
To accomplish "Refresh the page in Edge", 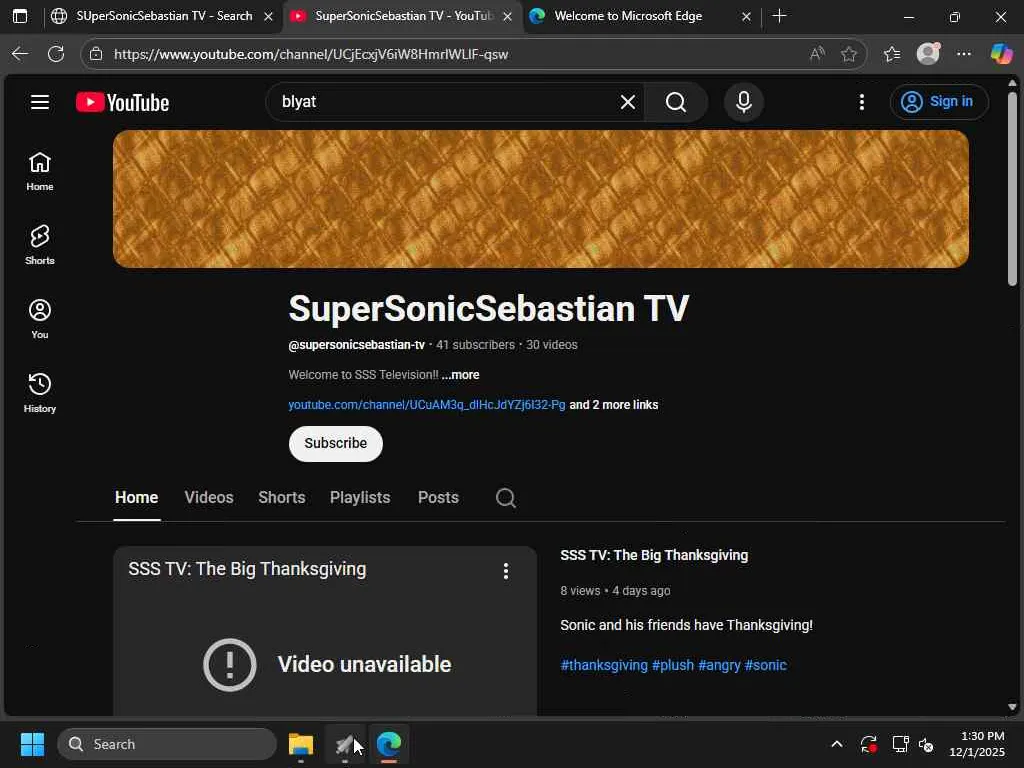I will pos(56,54).
